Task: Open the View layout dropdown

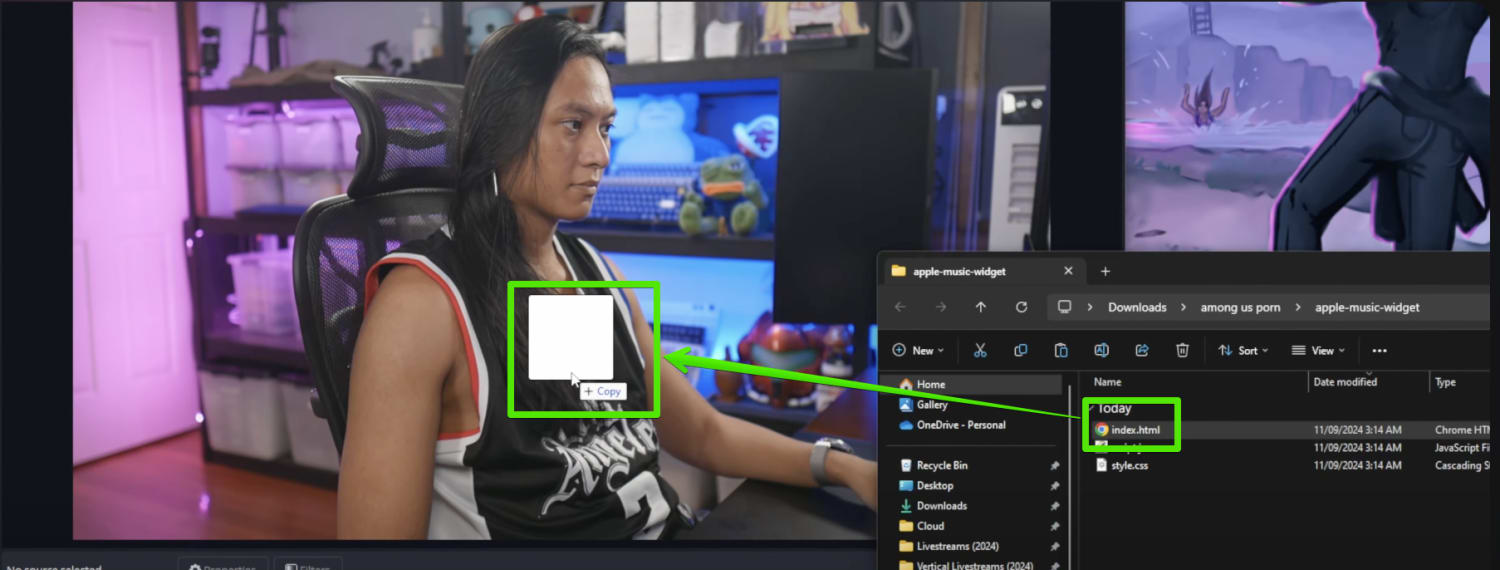Action: (1318, 350)
